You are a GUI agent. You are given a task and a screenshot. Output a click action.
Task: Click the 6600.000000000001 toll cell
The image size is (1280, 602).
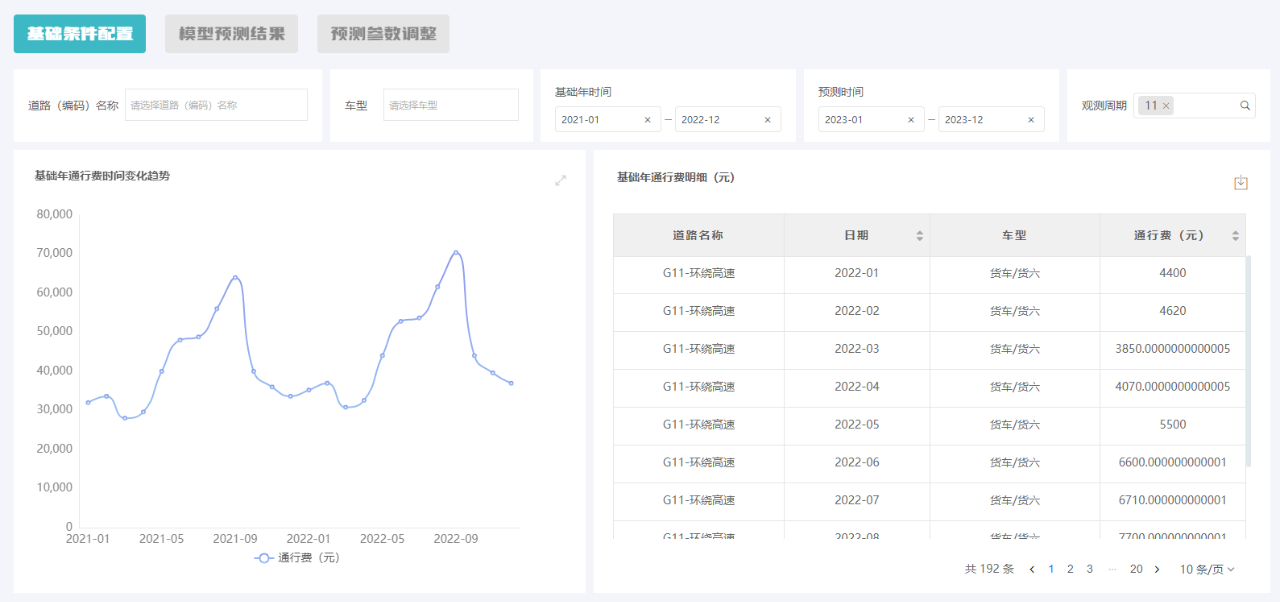tap(1173, 463)
